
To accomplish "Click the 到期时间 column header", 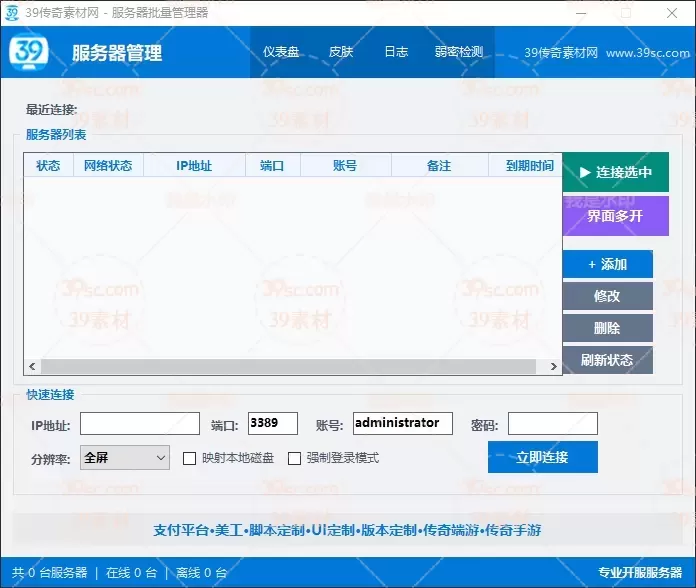I will [526, 166].
